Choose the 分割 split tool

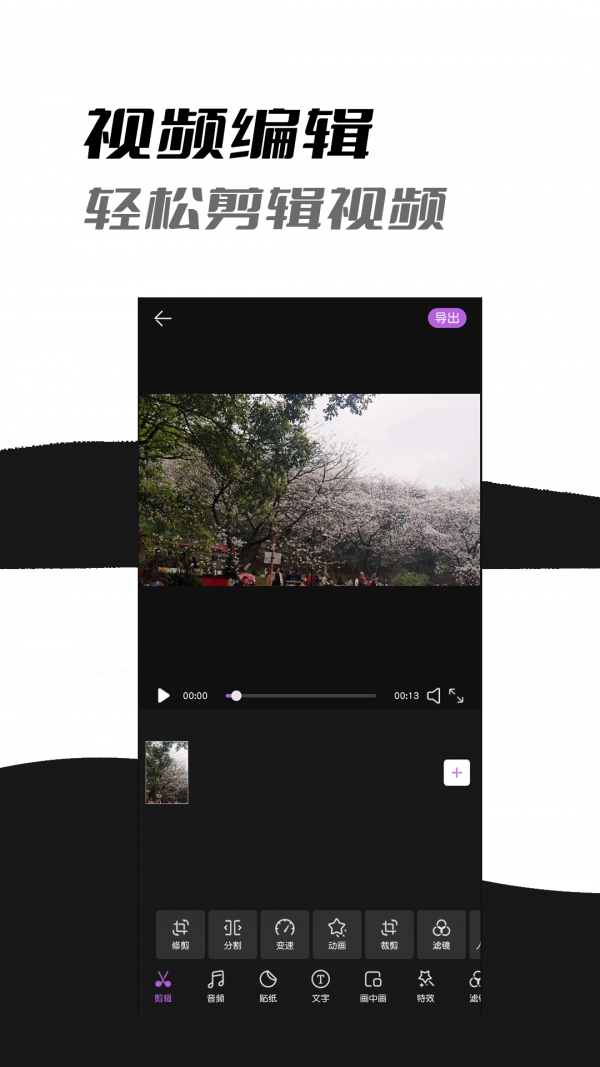pos(233,934)
